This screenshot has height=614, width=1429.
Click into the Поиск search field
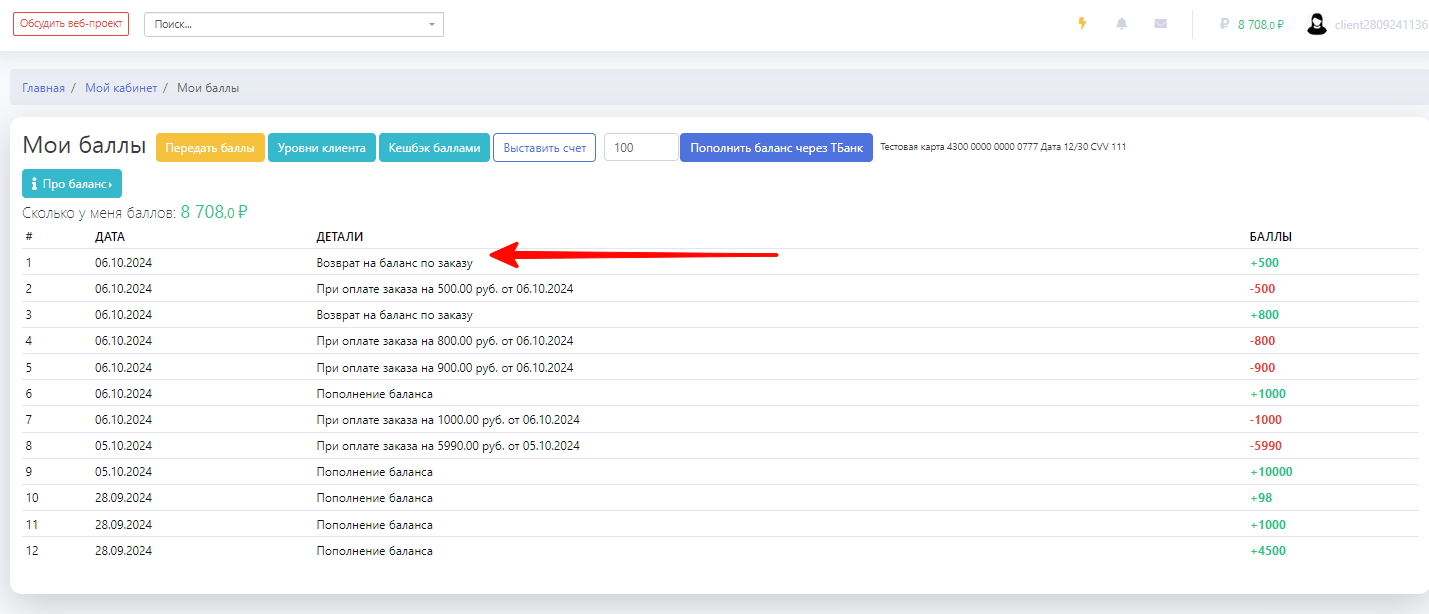285,24
